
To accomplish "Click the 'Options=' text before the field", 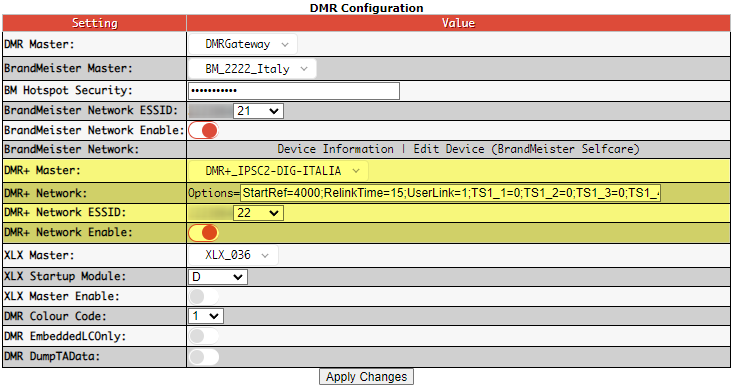I will (x=214, y=193).
